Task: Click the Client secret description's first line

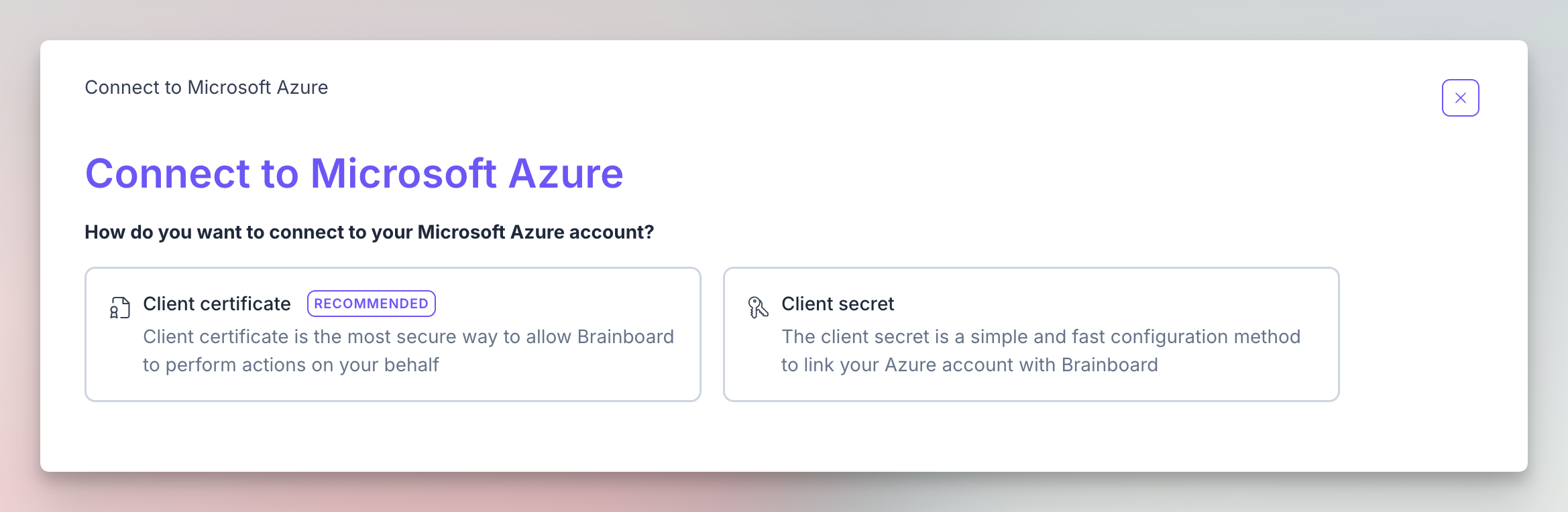Action: [x=1040, y=336]
